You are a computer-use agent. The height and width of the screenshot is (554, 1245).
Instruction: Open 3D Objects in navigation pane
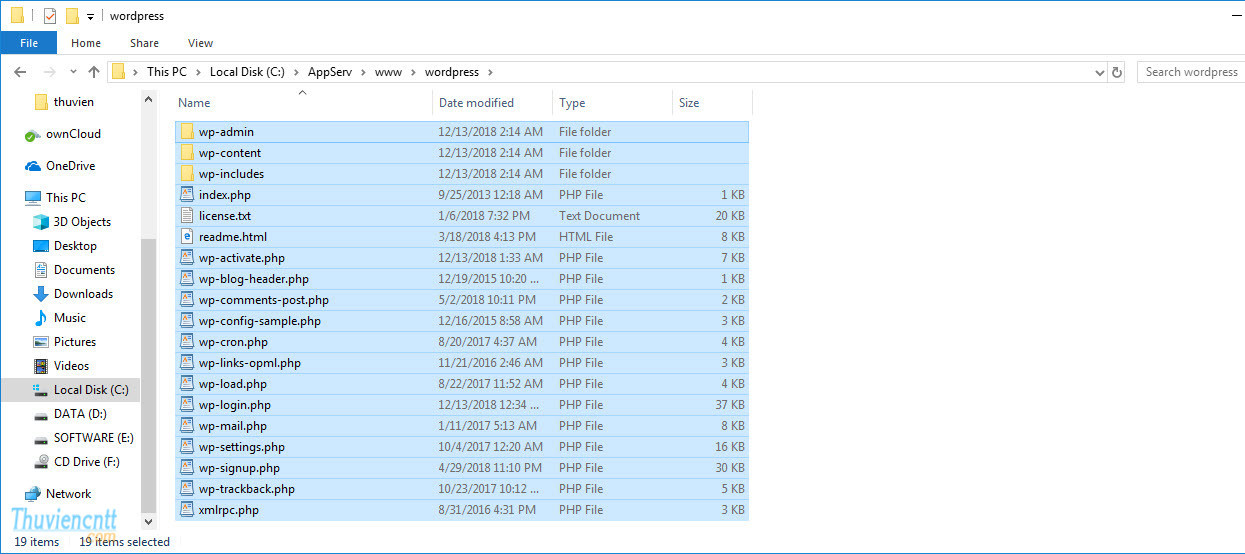point(82,222)
